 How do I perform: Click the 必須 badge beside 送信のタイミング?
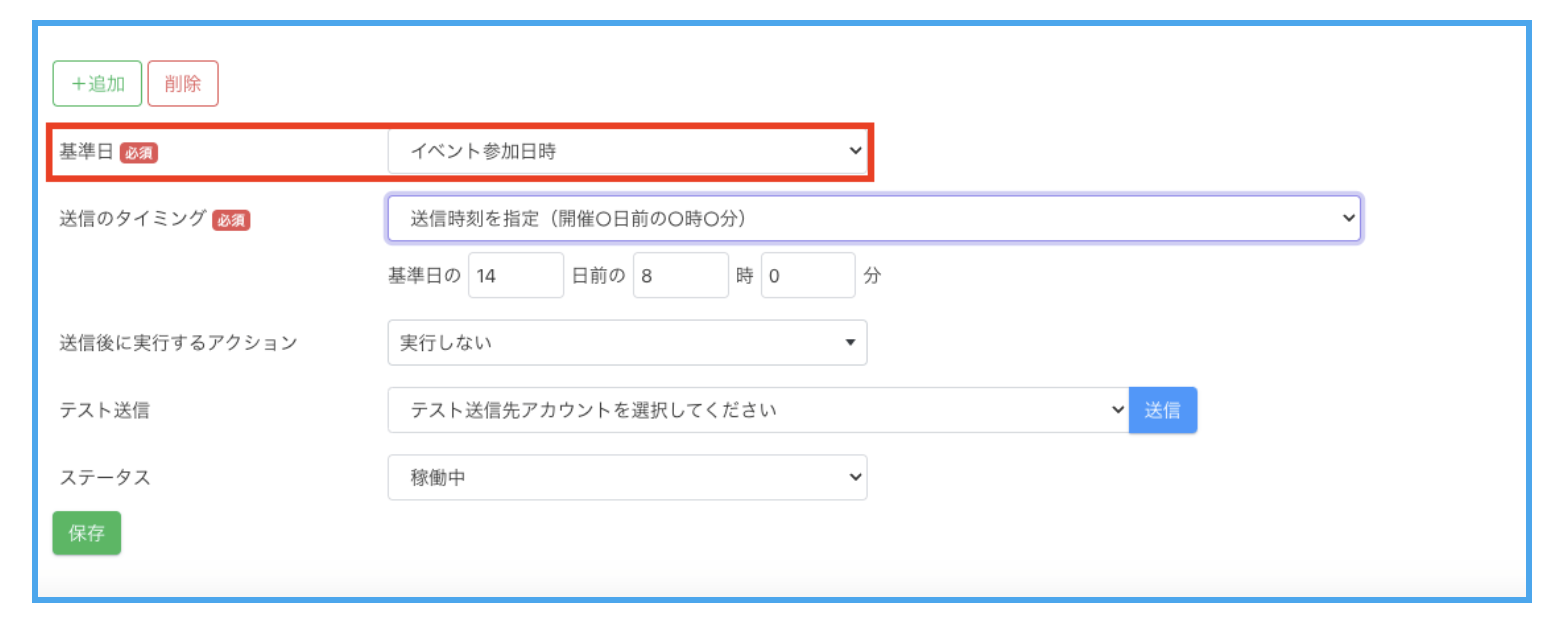click(x=231, y=220)
